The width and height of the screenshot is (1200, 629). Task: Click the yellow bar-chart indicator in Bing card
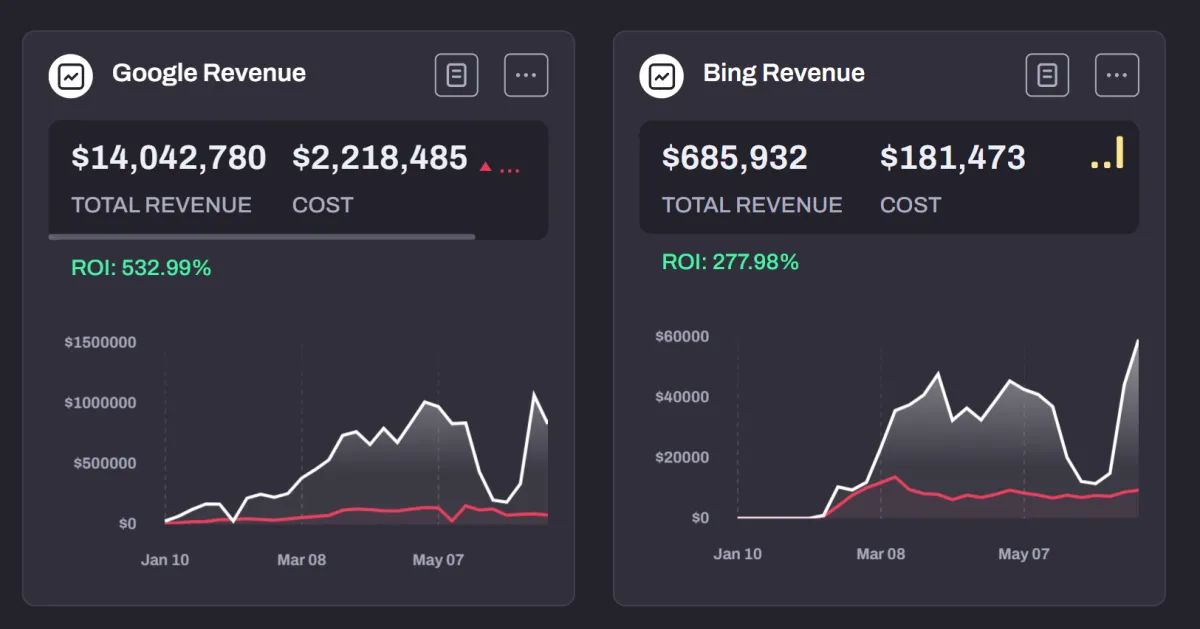pos(1107,153)
